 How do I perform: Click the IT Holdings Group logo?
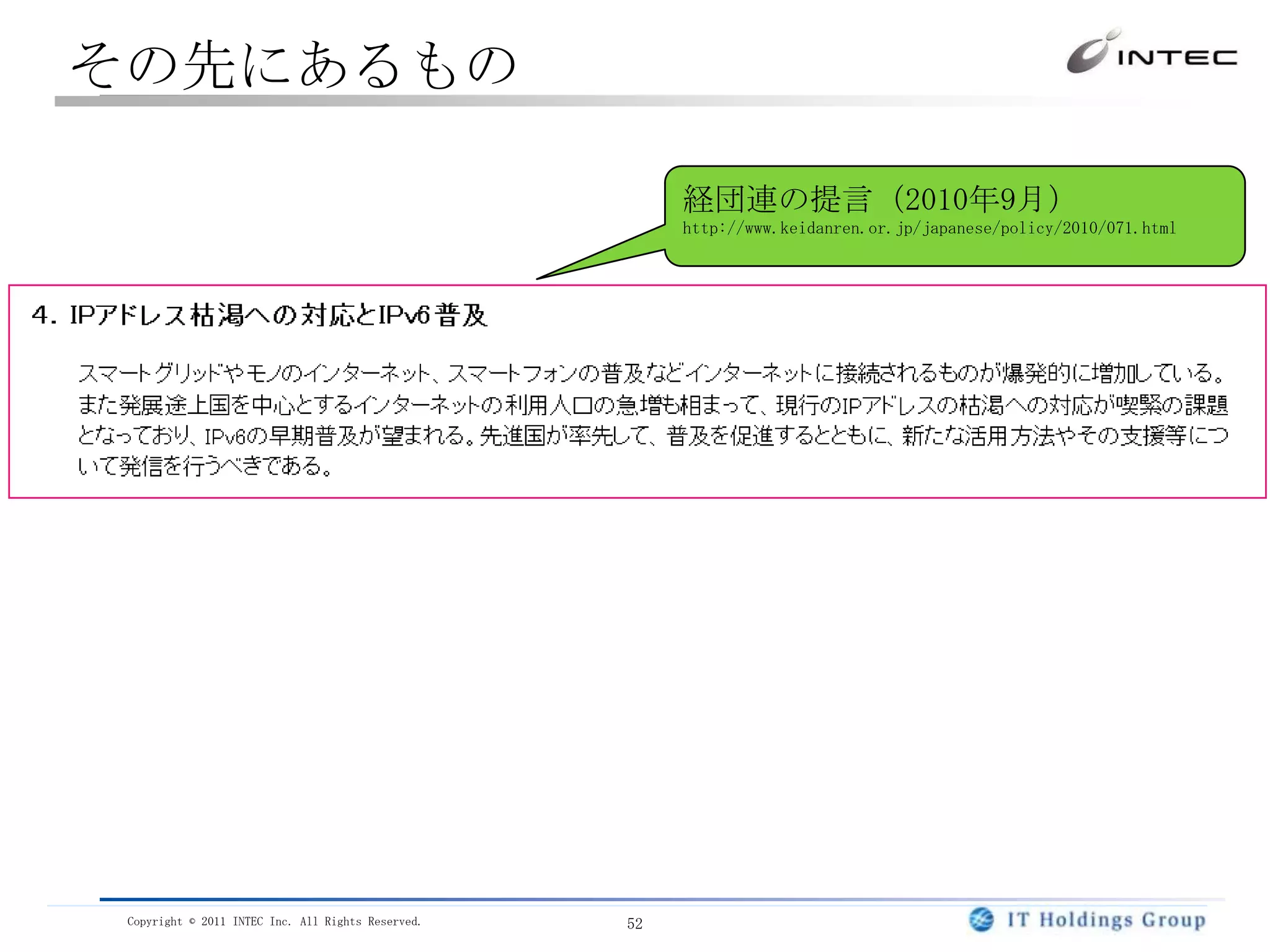[x=1088, y=920]
